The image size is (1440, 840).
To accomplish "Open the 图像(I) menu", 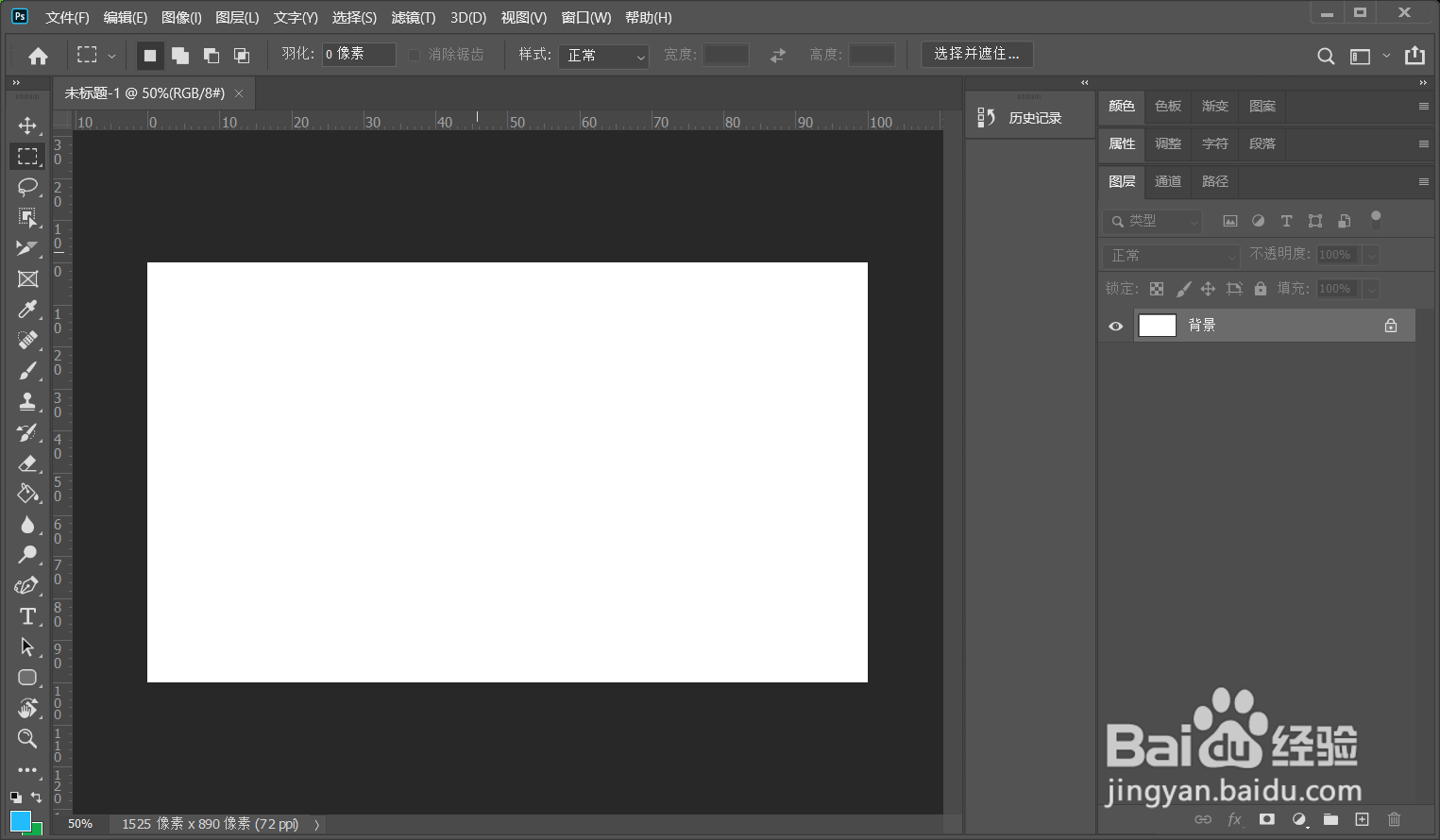I will 181,18.
